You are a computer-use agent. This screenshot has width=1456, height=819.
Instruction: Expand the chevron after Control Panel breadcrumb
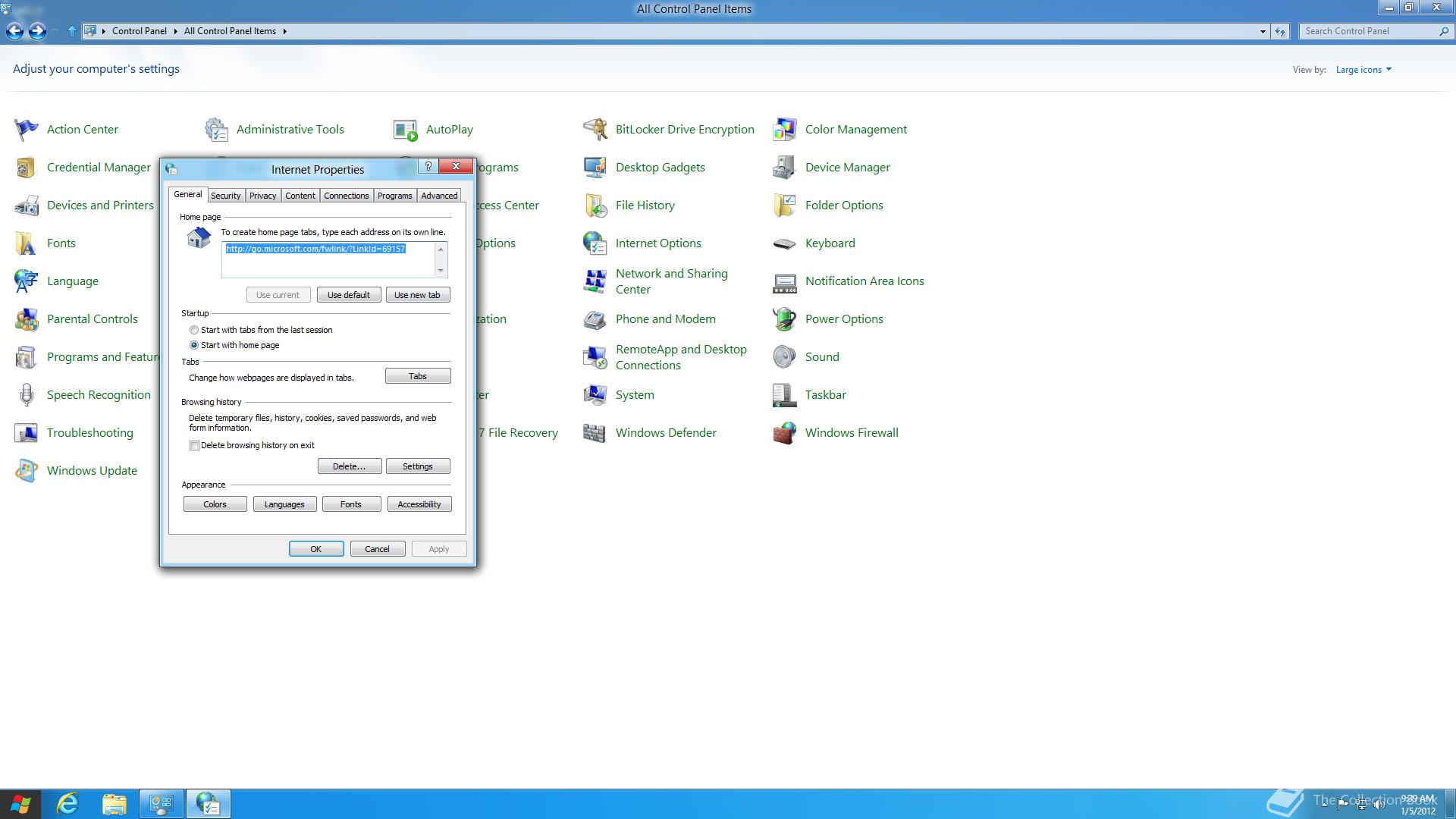pos(175,31)
